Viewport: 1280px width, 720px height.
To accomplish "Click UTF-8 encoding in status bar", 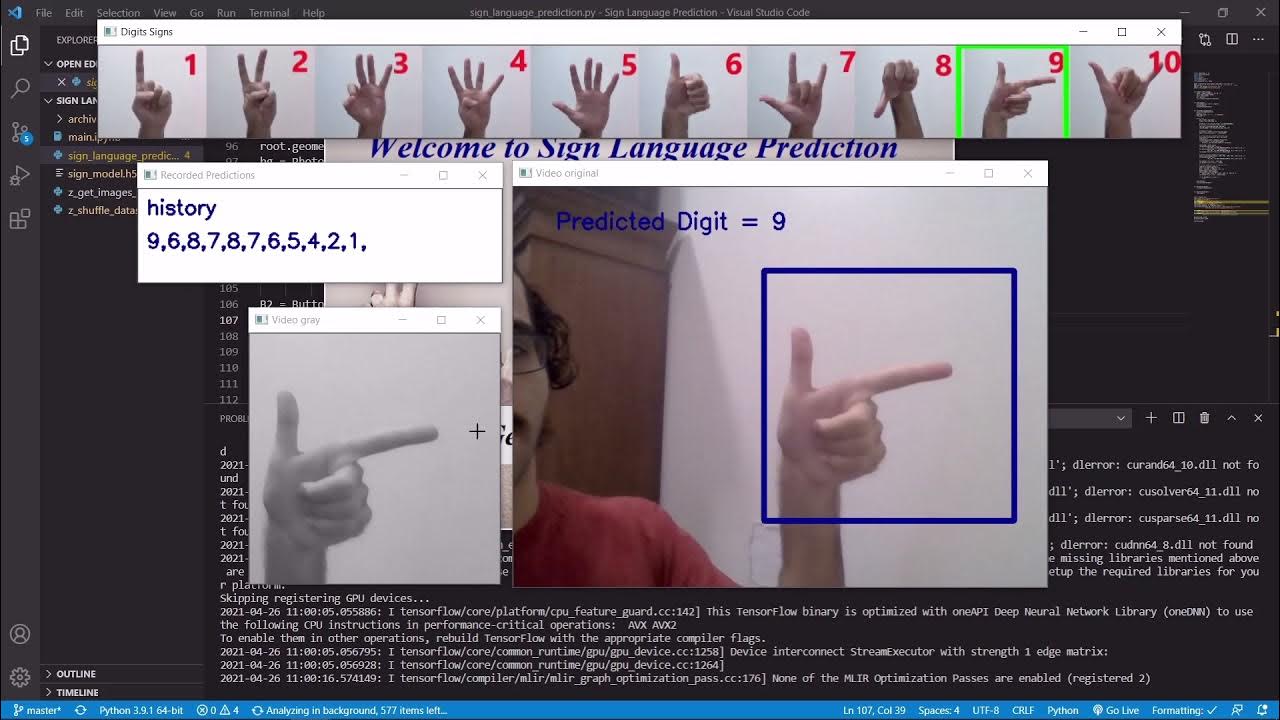I will (985, 710).
